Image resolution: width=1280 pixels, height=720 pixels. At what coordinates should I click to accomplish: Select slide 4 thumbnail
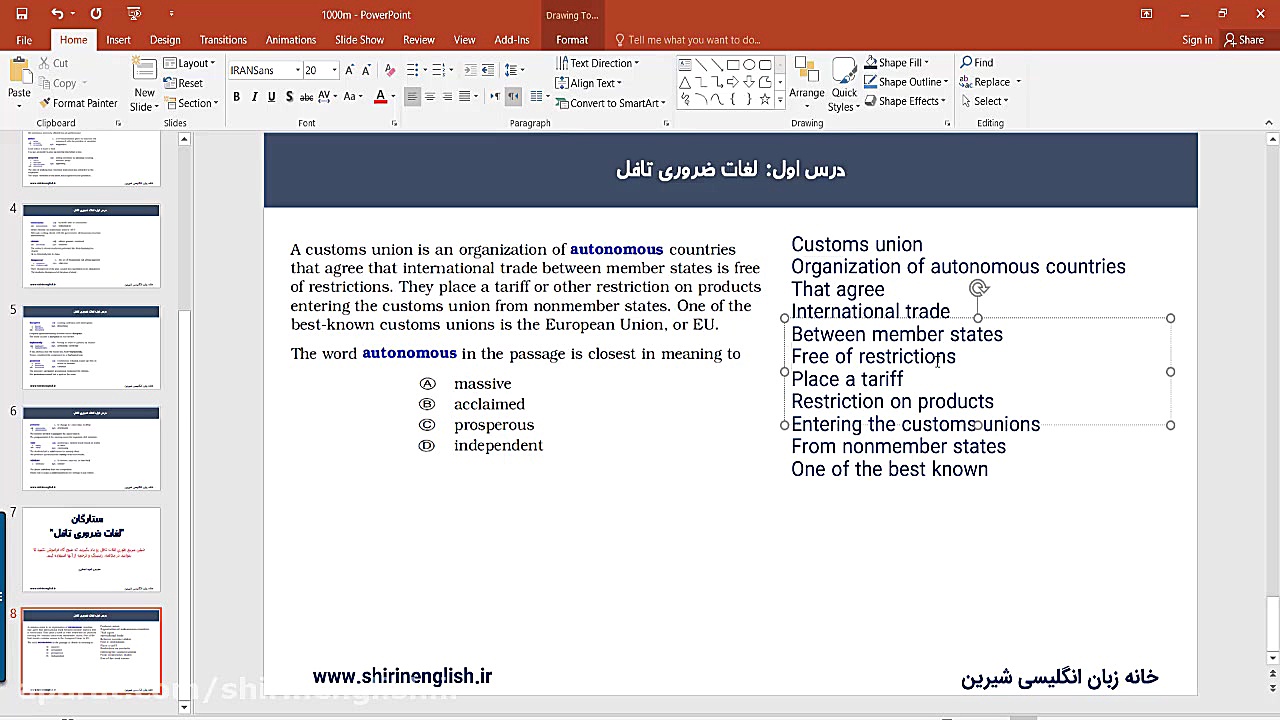coord(91,246)
